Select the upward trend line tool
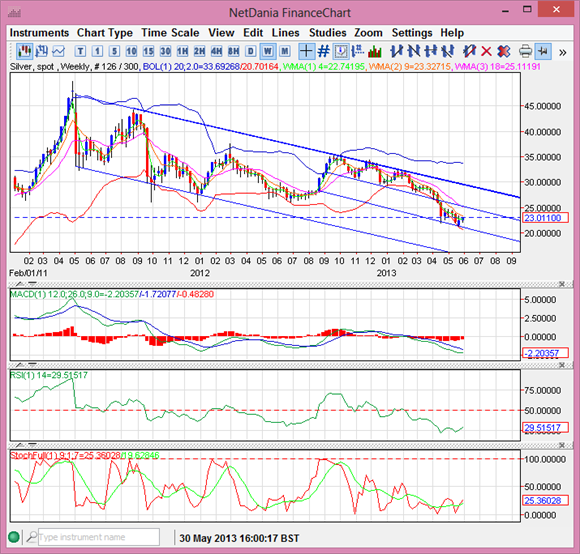580x554 pixels. click(x=396, y=51)
